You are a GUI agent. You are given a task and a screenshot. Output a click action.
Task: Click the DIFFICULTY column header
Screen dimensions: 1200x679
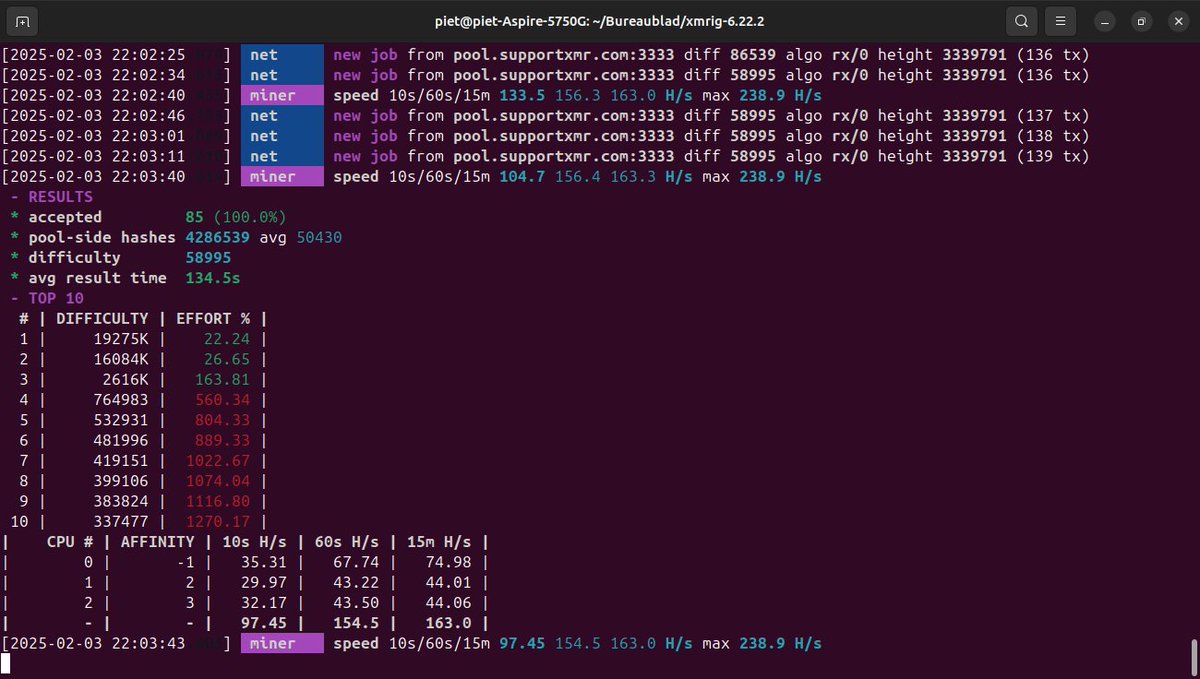[x=102, y=318]
